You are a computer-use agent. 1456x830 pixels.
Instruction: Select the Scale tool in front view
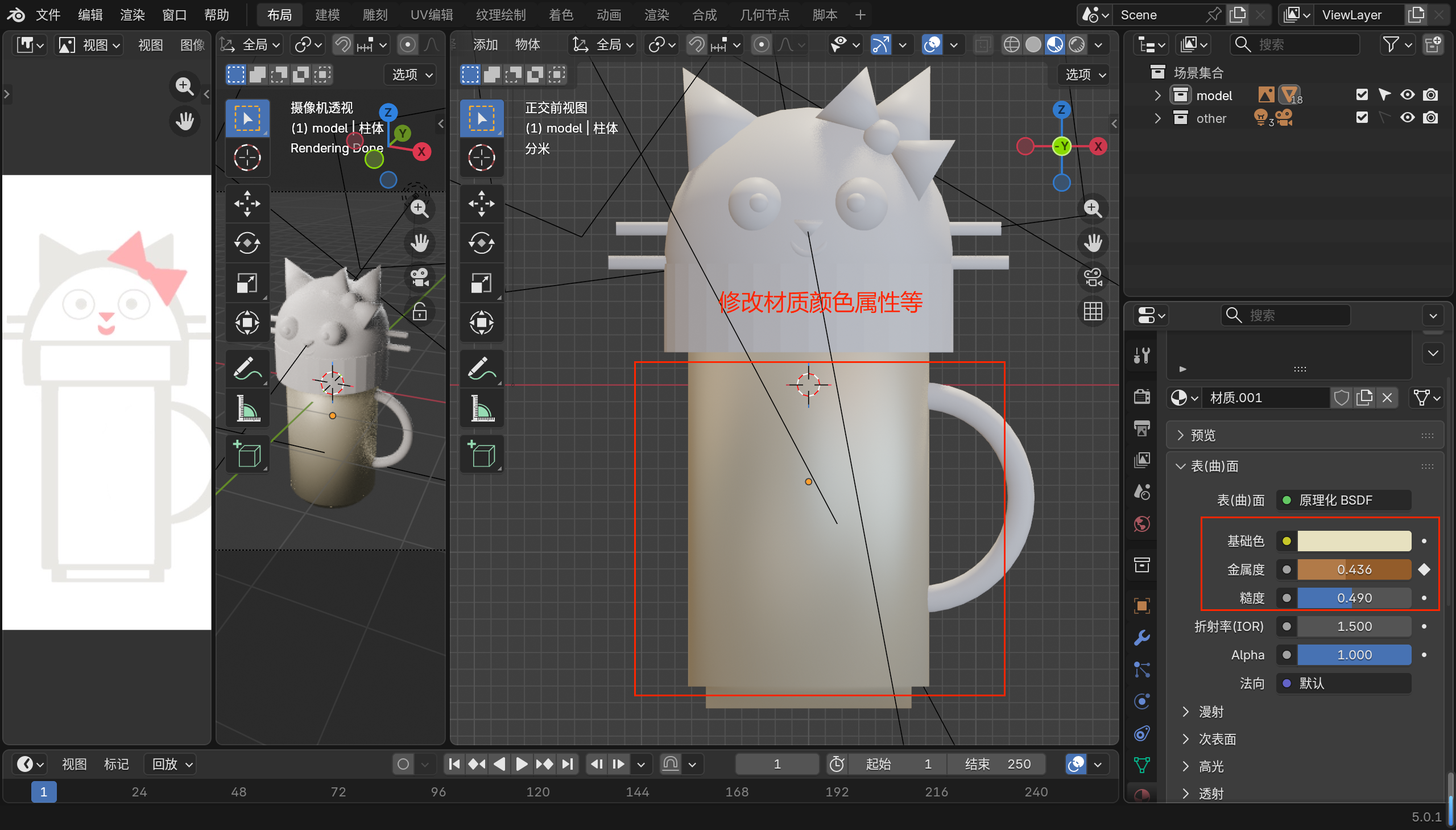[x=482, y=283]
